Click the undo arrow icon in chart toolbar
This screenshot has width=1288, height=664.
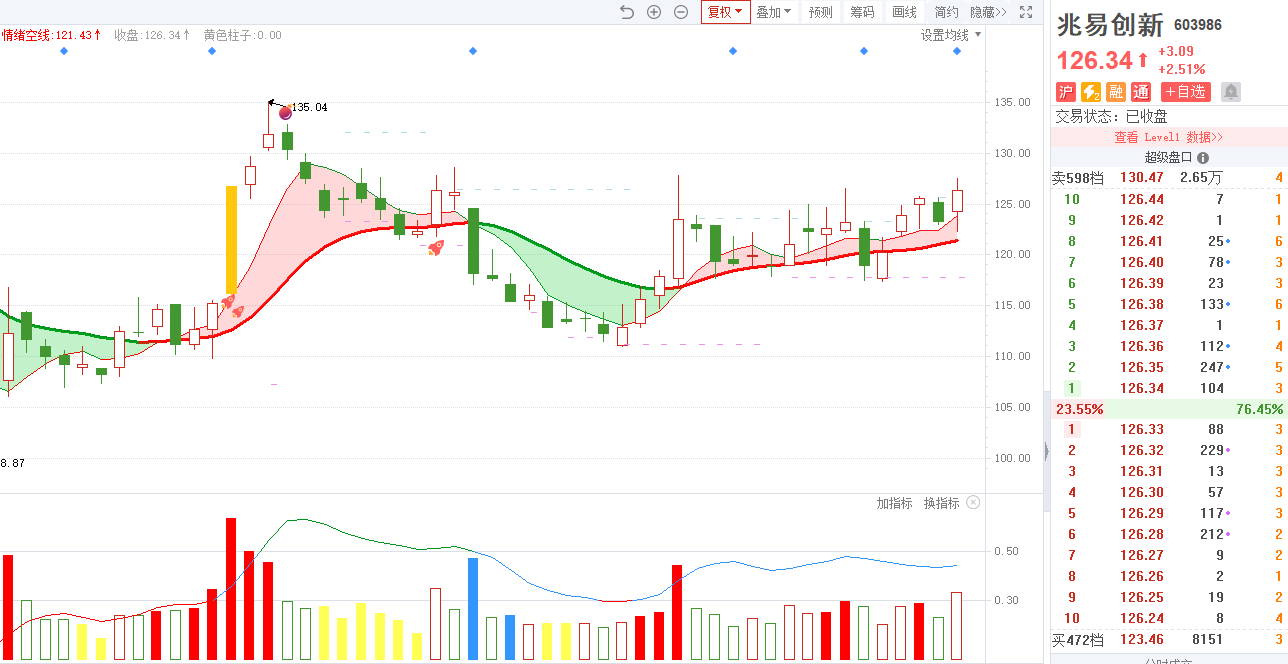click(627, 12)
